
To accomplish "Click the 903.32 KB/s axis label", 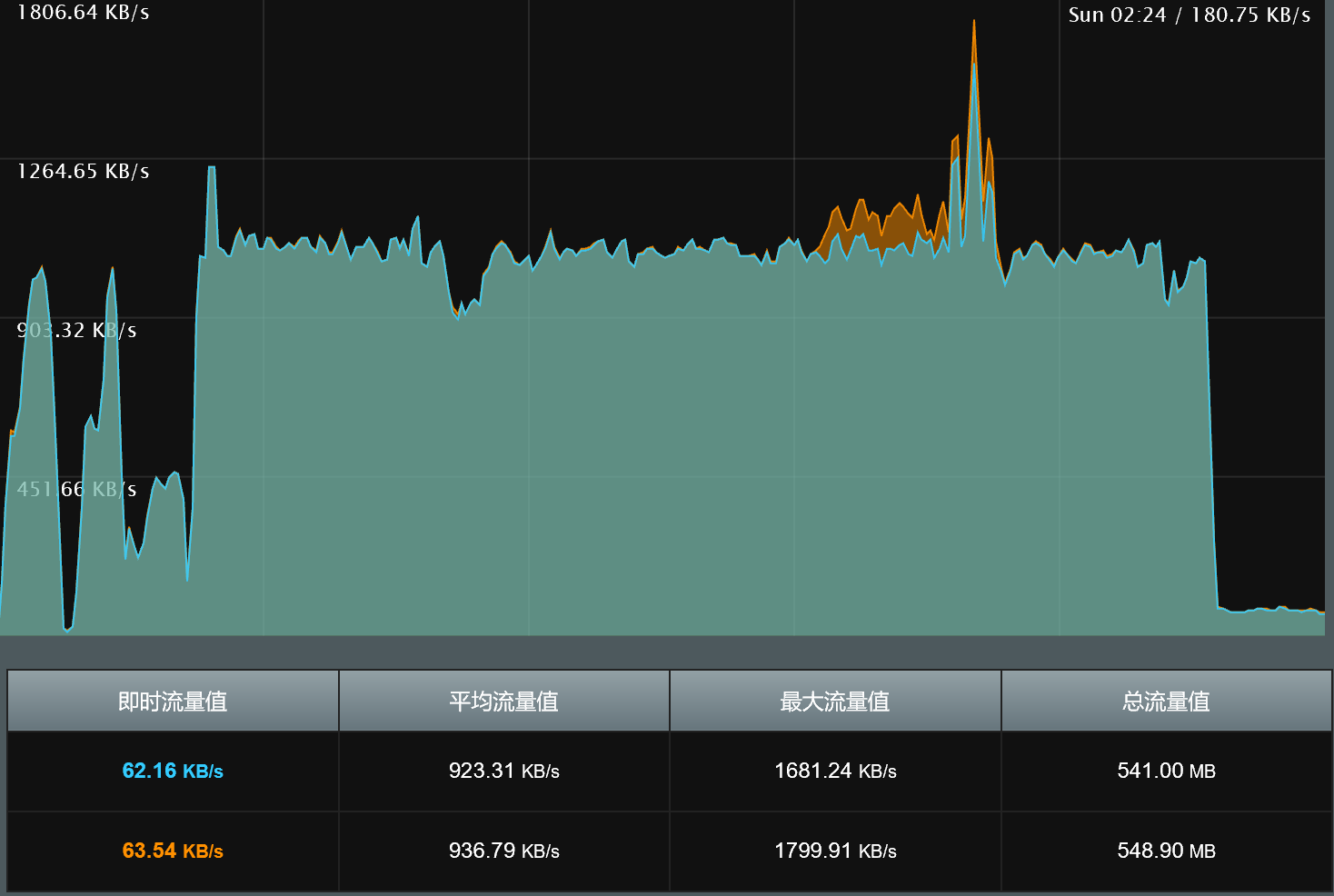I will pos(76,330).
